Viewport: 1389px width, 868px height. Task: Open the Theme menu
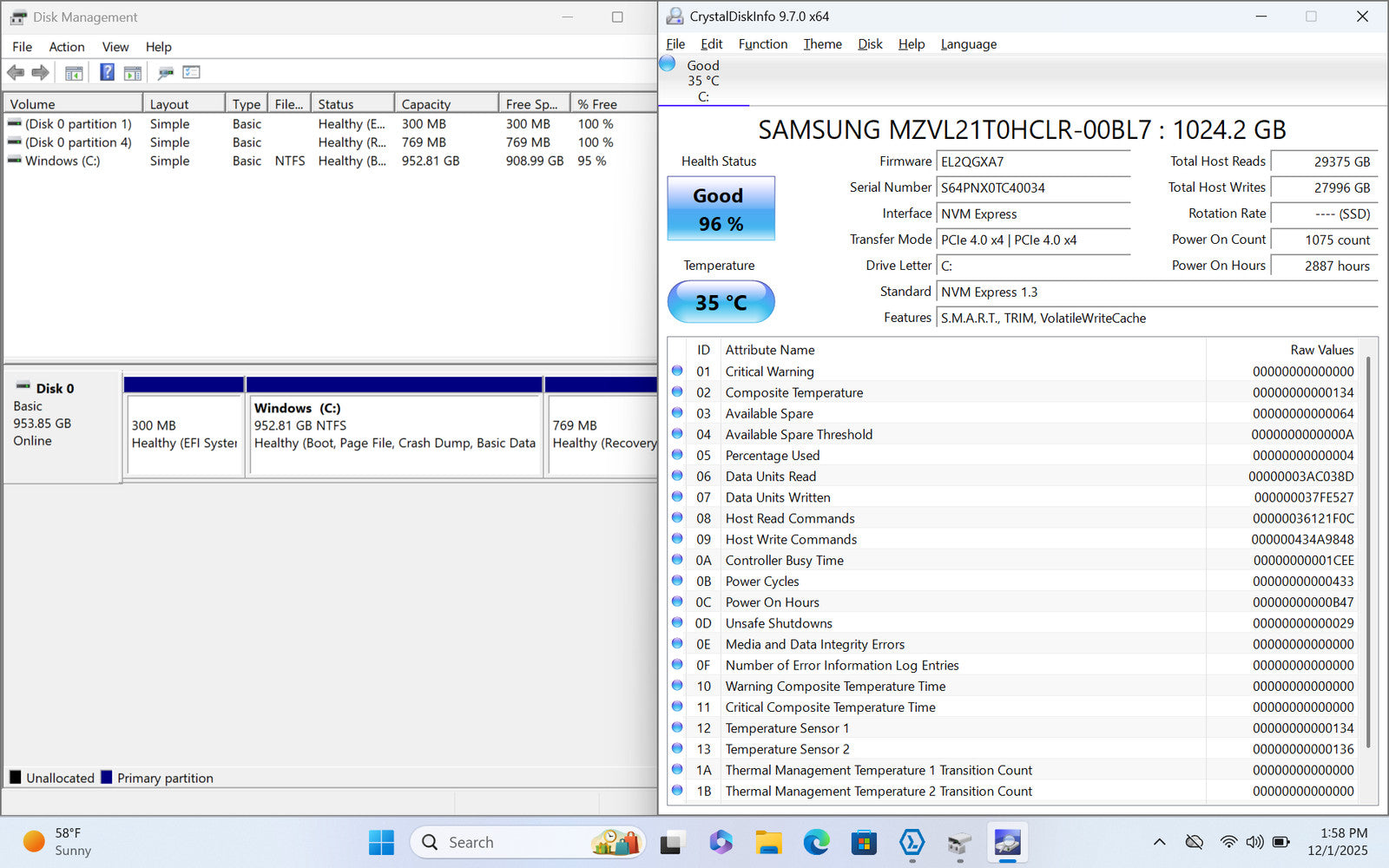coord(822,44)
